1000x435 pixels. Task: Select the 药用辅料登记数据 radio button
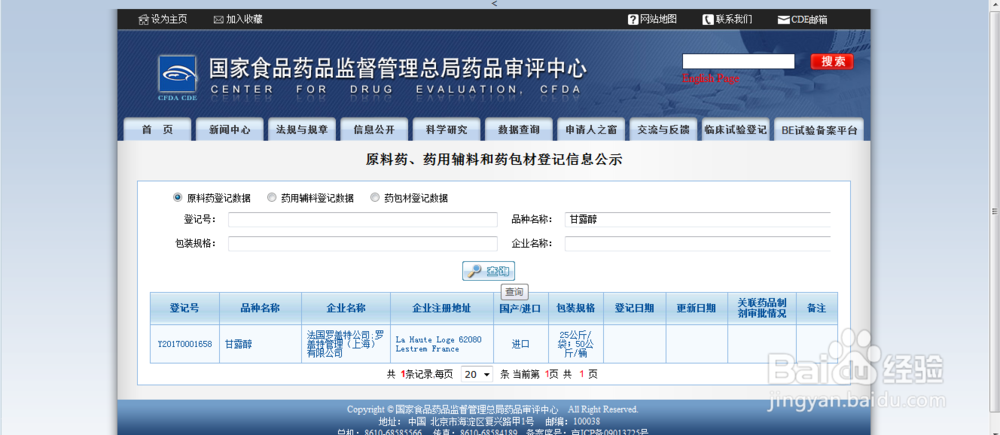[272, 198]
